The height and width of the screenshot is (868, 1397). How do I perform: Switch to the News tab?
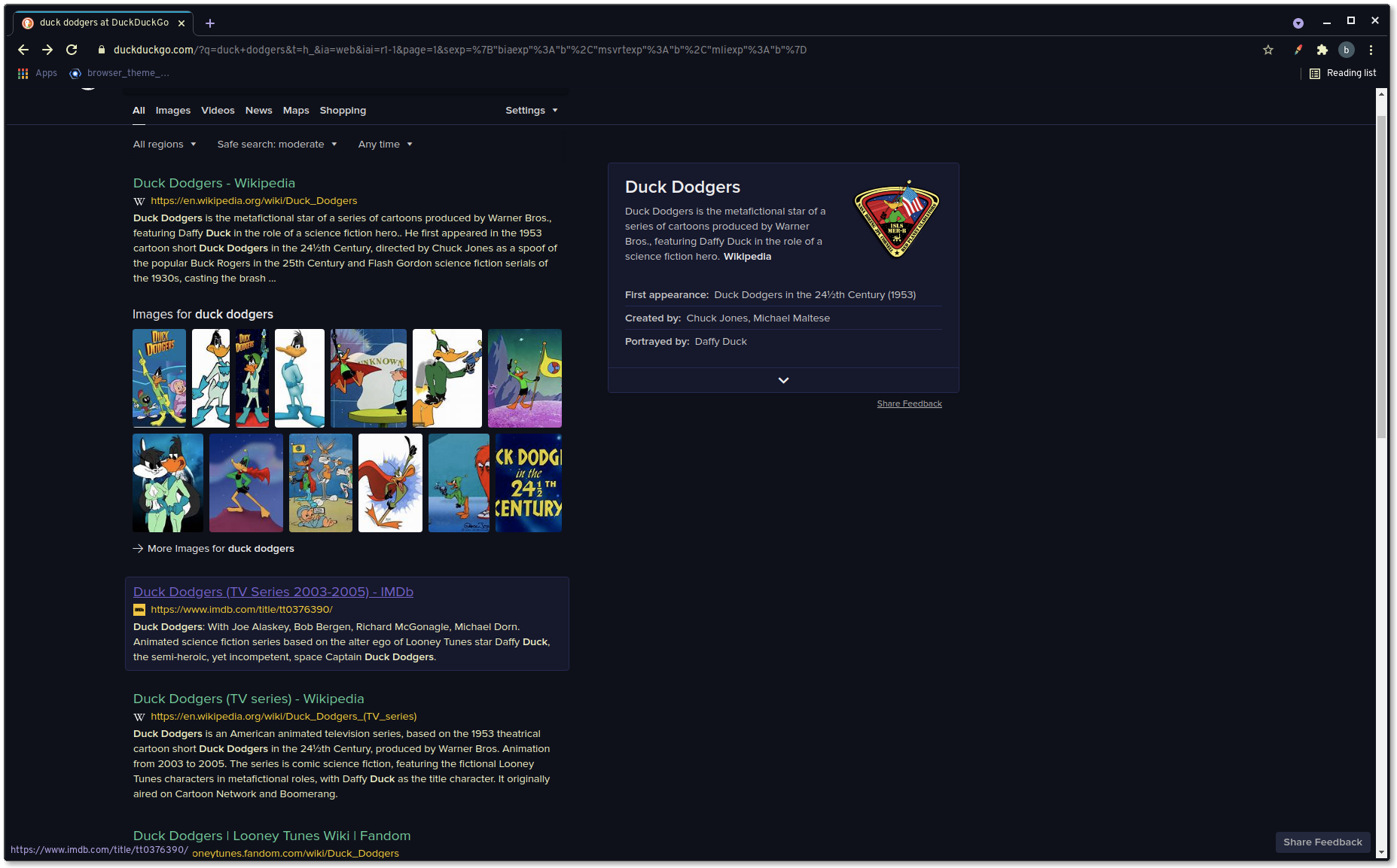tap(258, 111)
